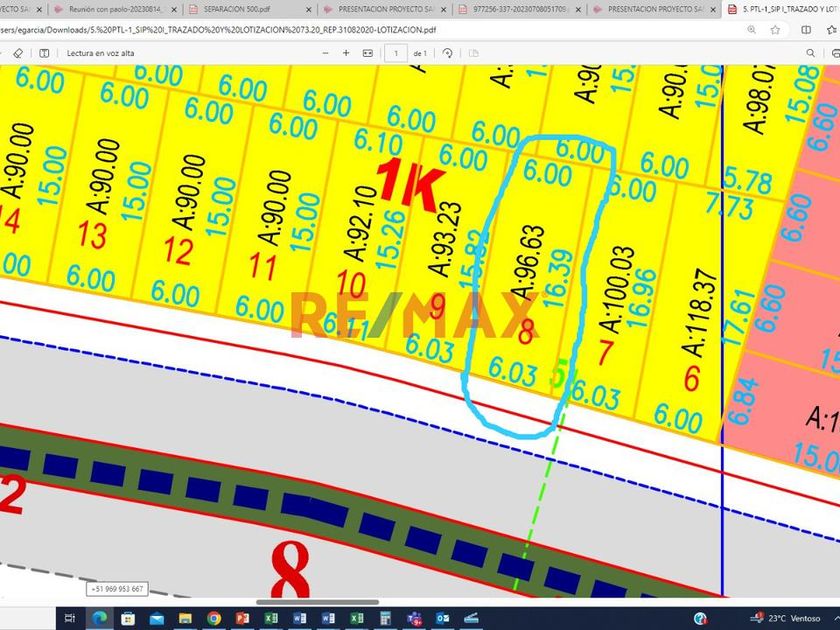Click the zoom out minus button
840x630 pixels.
(x=326, y=53)
